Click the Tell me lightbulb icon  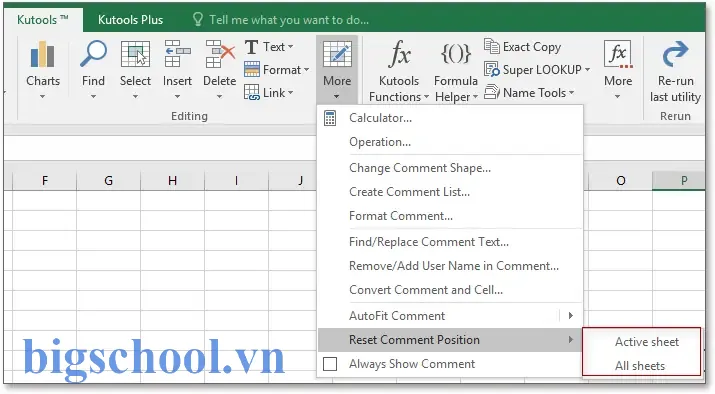(x=197, y=19)
